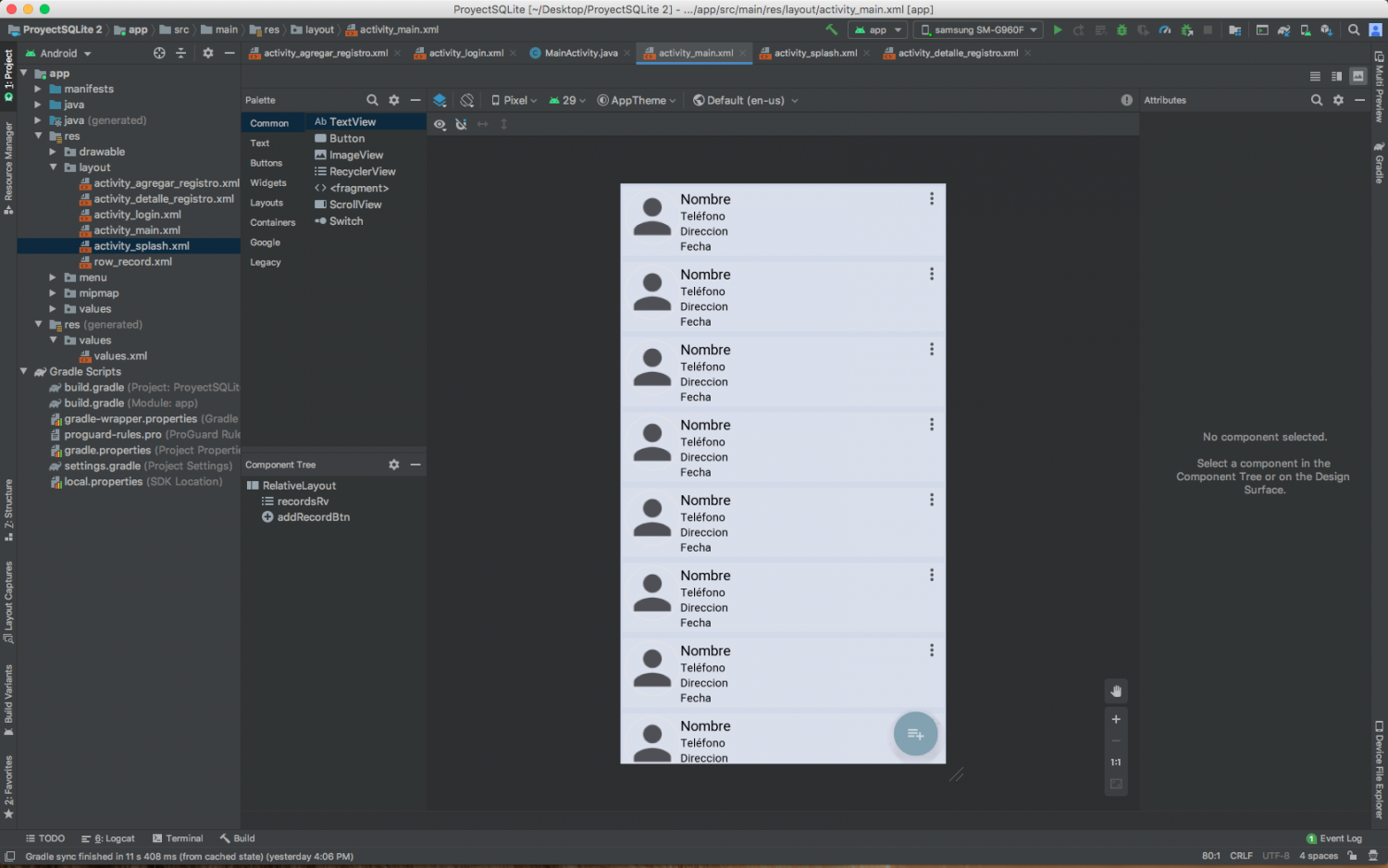Open SDK Manager icon
The height and width of the screenshot is (868, 1388).
1326,30
